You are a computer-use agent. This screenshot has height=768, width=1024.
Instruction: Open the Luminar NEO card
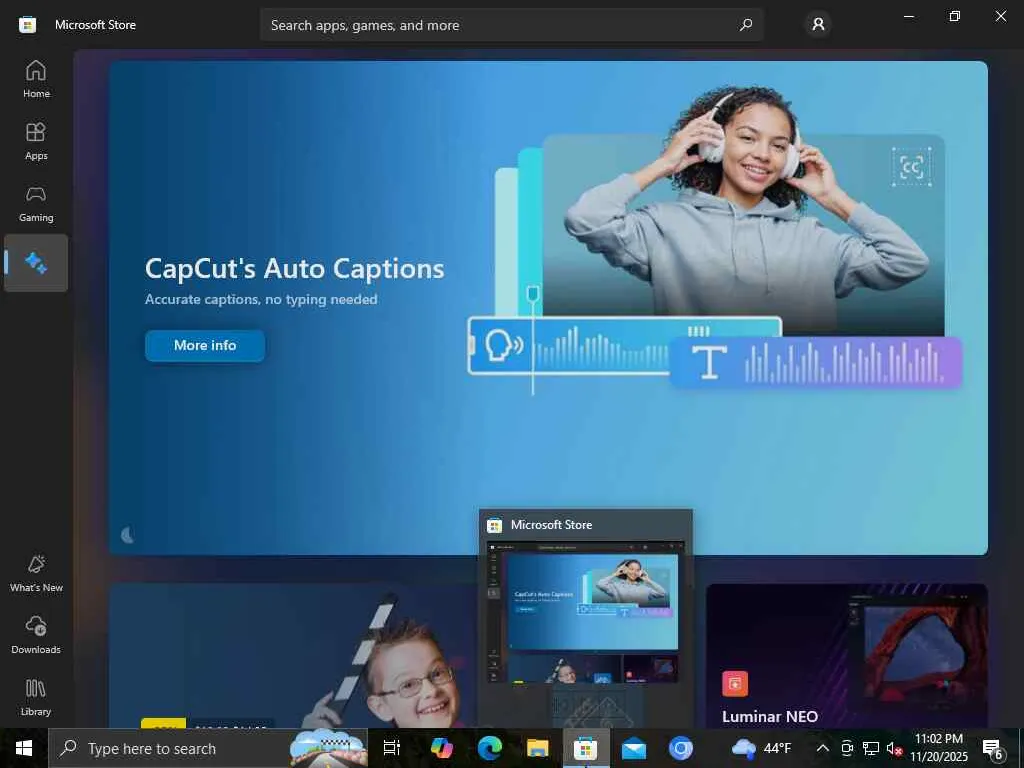pyautogui.click(x=846, y=656)
